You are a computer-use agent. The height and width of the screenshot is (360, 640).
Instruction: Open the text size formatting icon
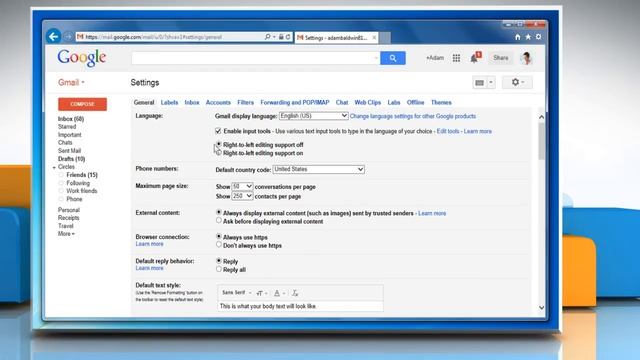[x=261, y=293]
